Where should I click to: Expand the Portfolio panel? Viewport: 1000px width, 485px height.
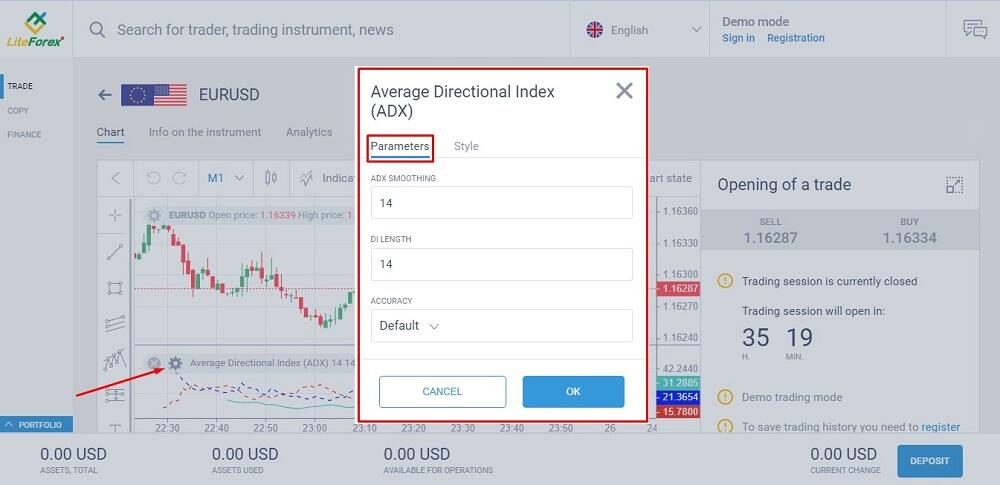pos(36,424)
